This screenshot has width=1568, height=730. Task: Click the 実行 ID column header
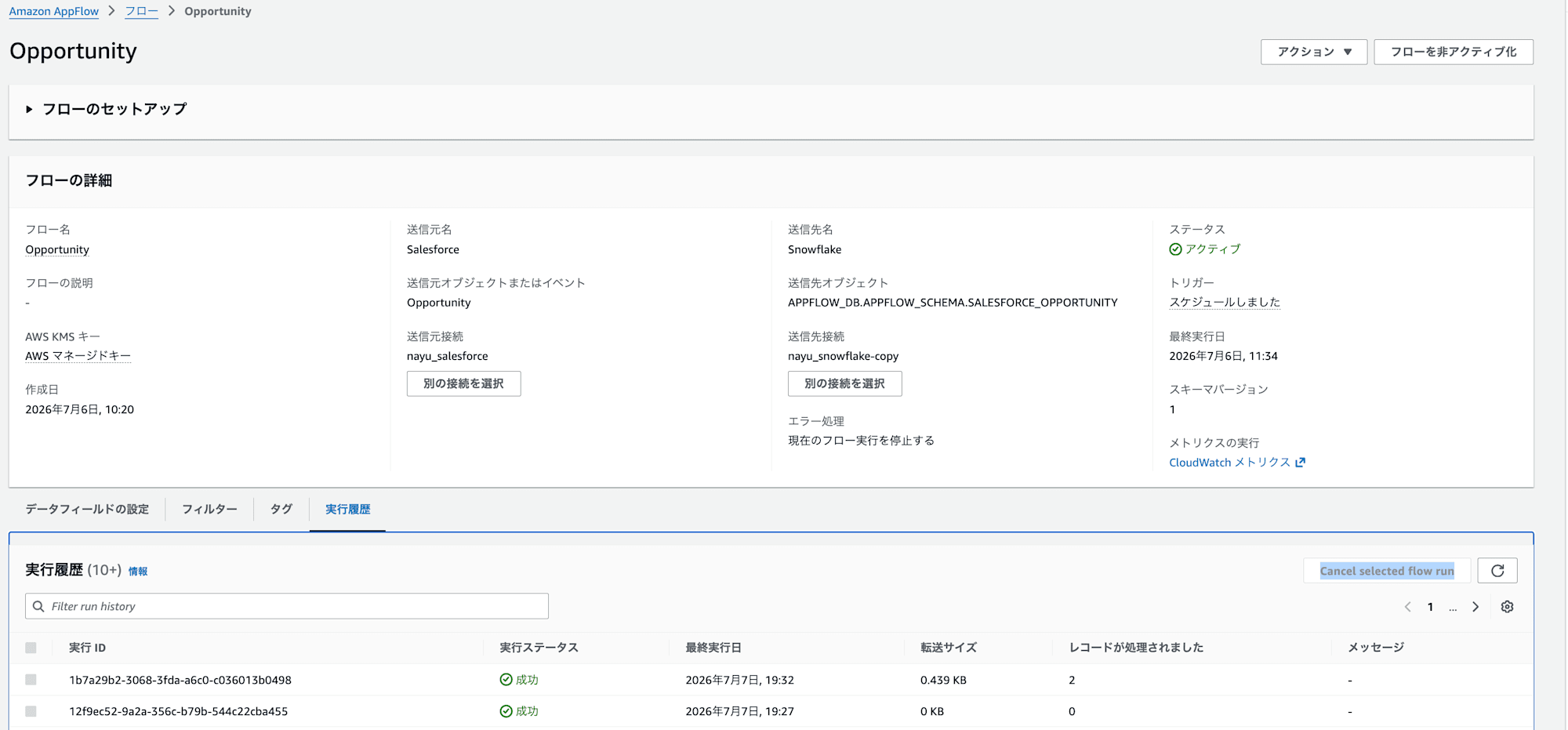pos(87,648)
